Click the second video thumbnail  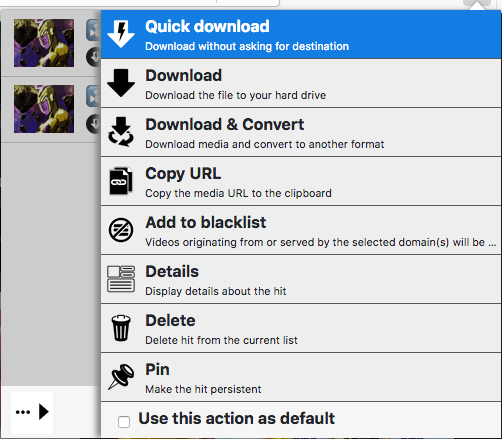[44, 109]
